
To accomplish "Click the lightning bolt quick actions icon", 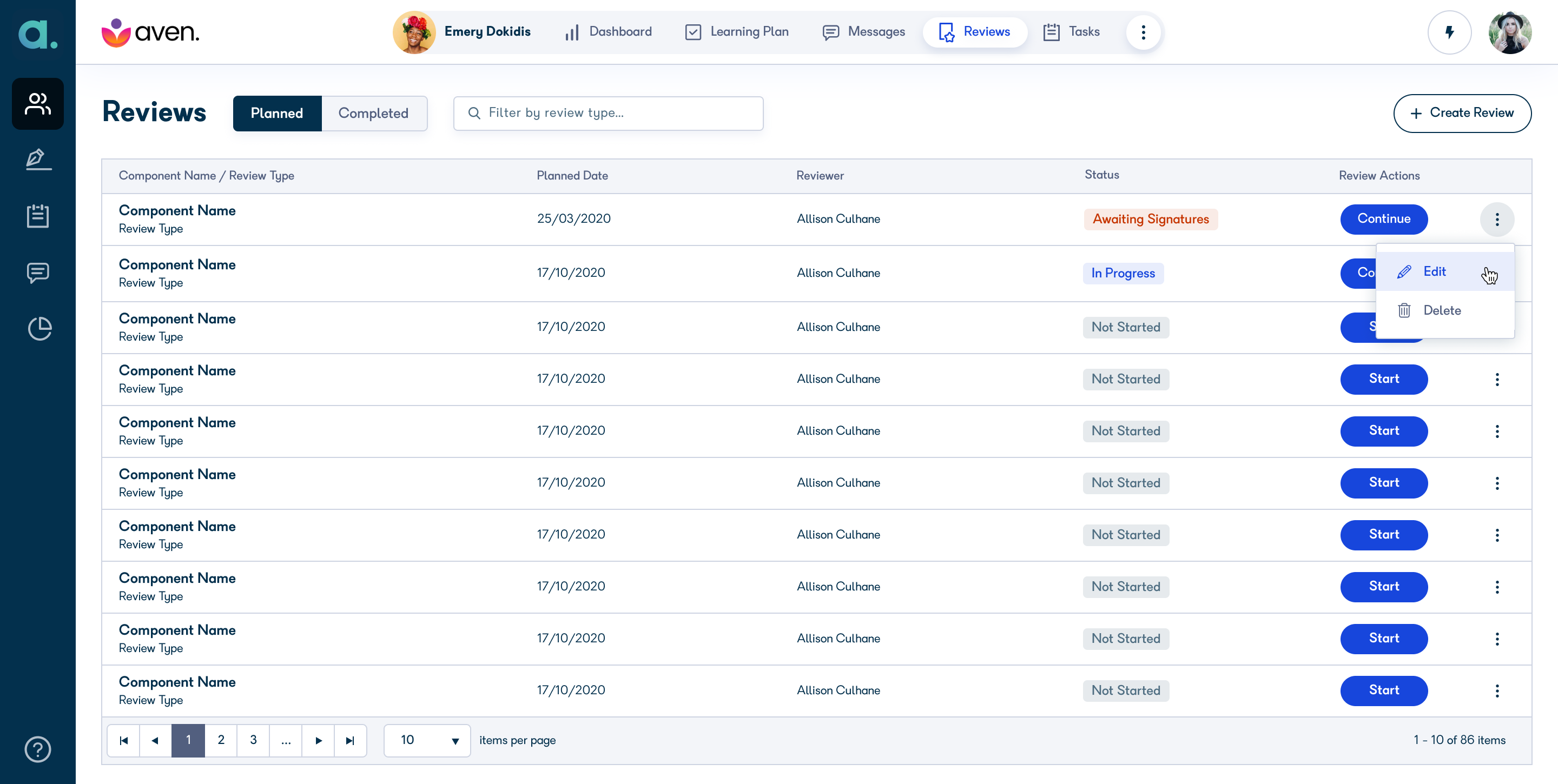I will click(x=1449, y=32).
